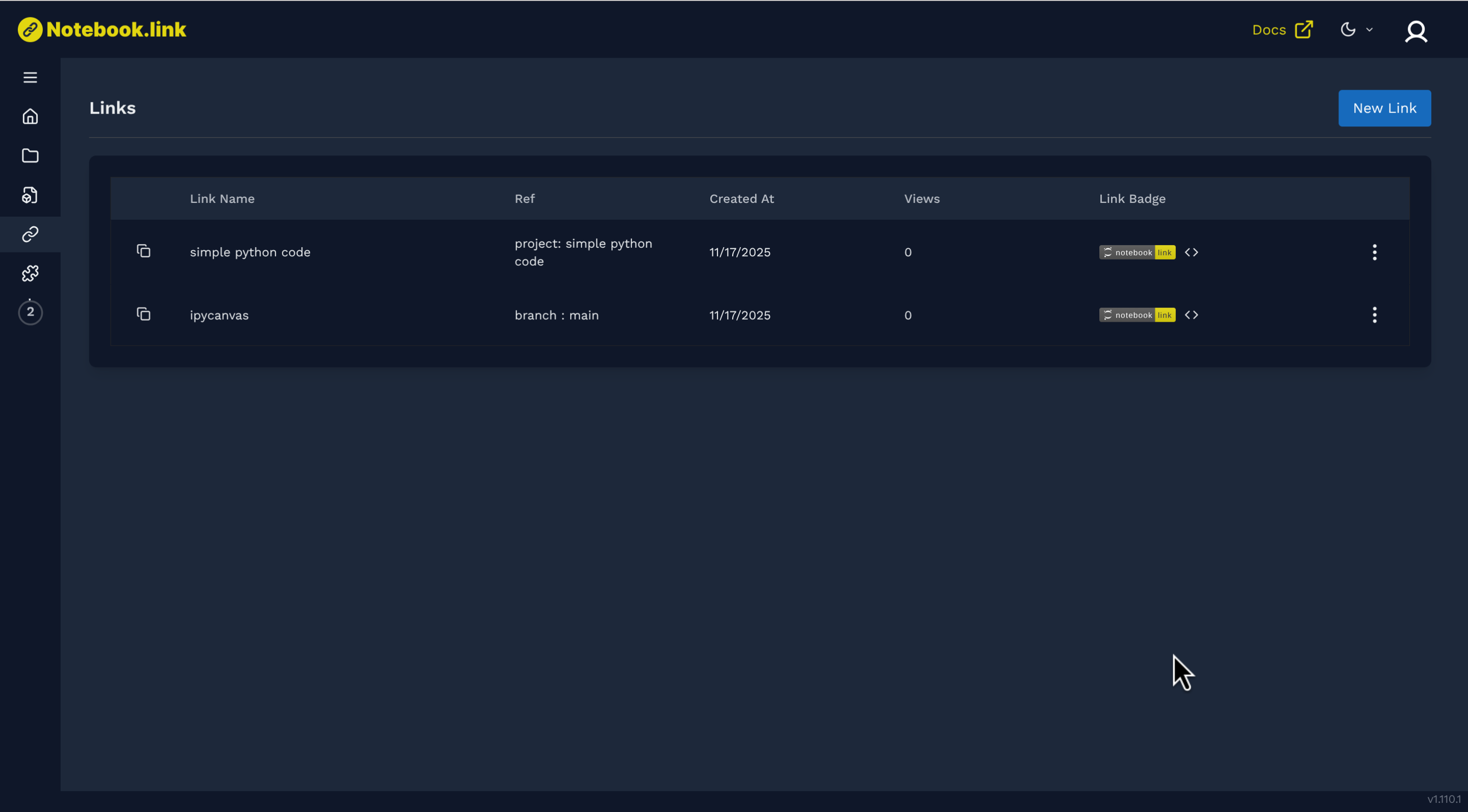Copy the ipycanvas link

[x=144, y=314]
